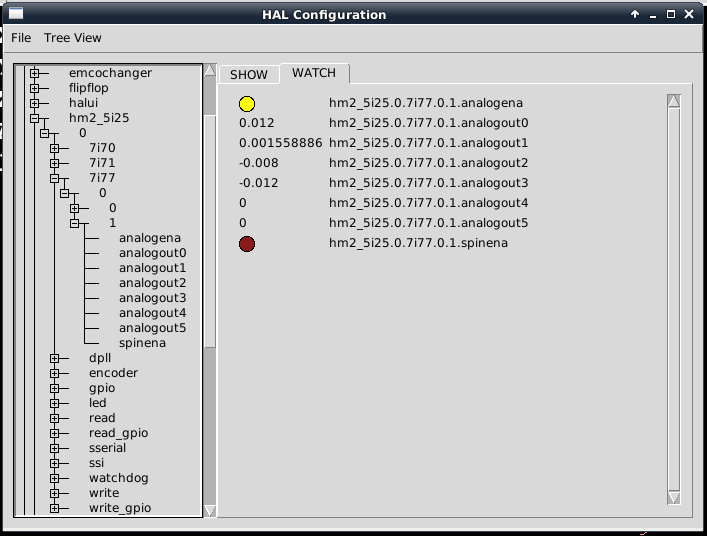
Task: Open the Tree View menu
Action: coord(73,38)
